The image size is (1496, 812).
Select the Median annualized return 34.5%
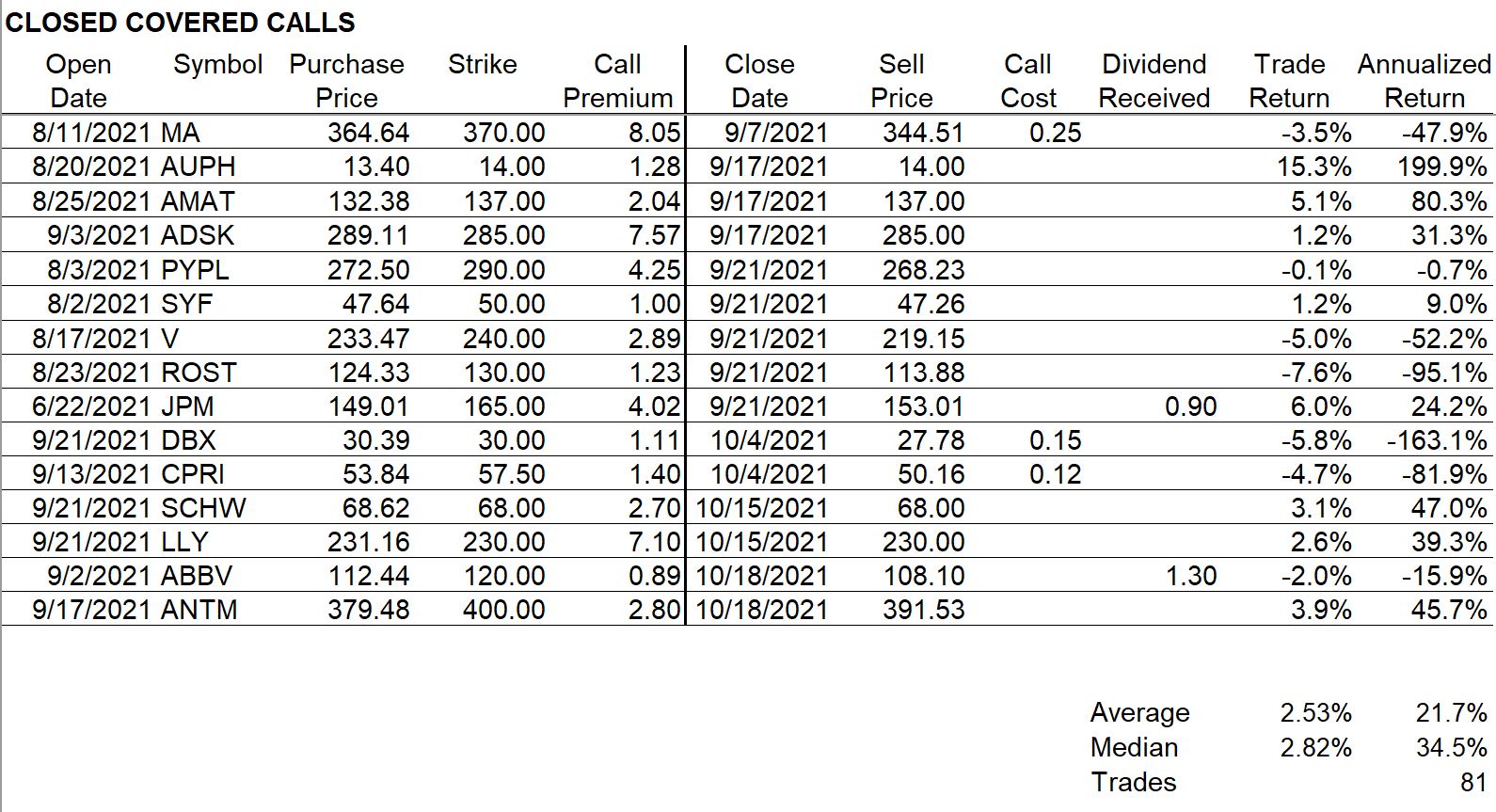1452,748
